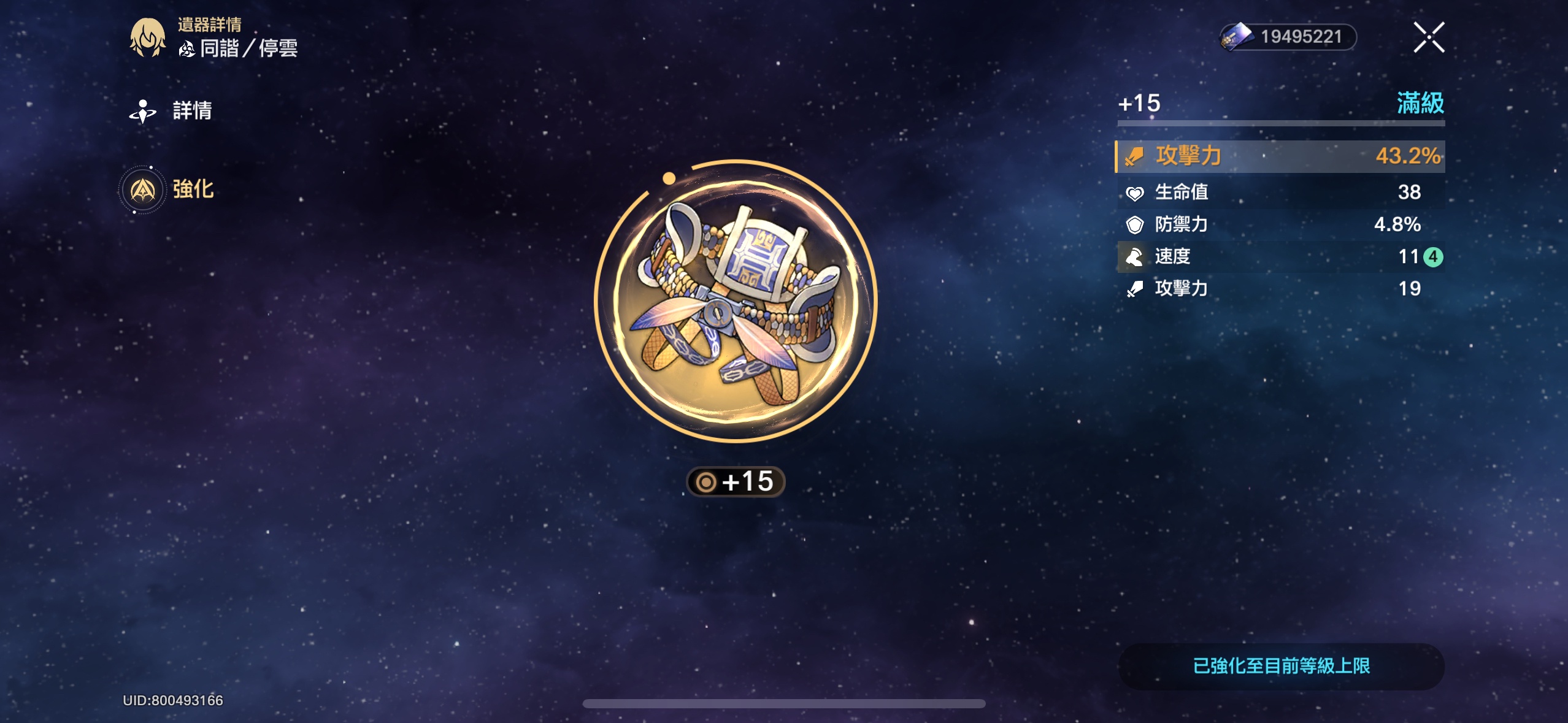The height and width of the screenshot is (723, 1568).
Task: Tap the green 4 upgrade badge on 速度
Action: pos(1433,257)
